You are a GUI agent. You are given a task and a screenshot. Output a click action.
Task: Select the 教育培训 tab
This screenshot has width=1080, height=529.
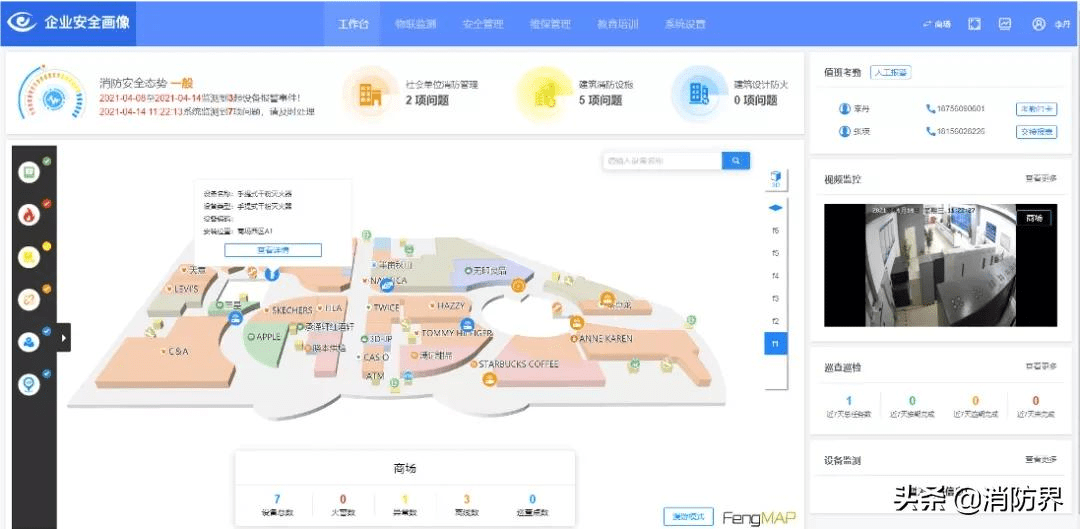pos(618,24)
